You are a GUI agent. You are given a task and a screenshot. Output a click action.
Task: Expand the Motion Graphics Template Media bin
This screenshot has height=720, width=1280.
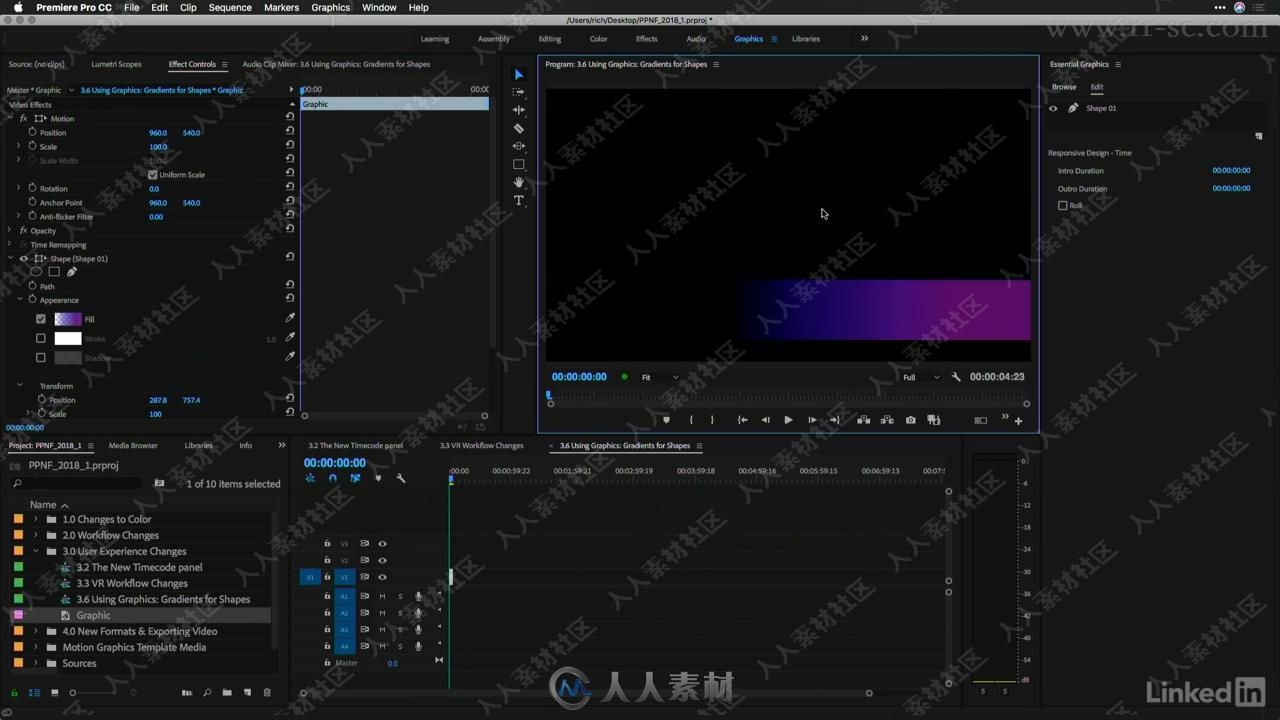point(36,647)
